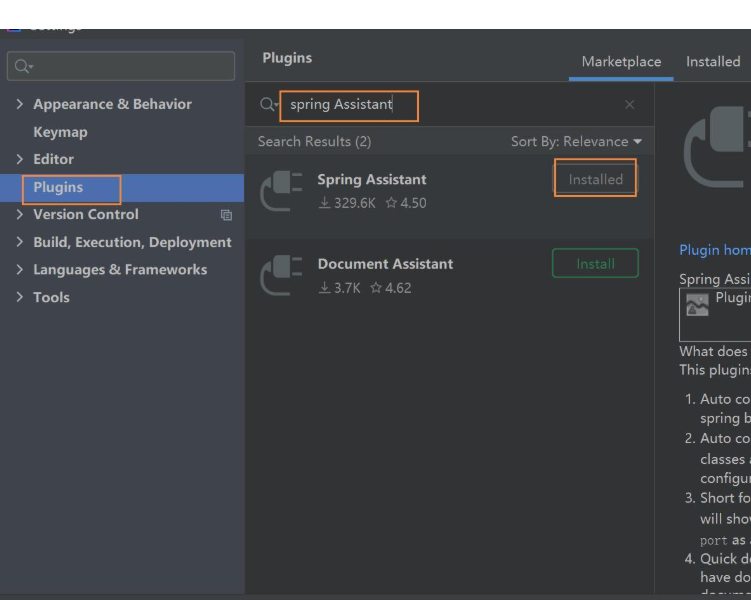Viewport: 751px width, 600px height.
Task: Click the Spring Assistant plugin icon
Action: 281,191
